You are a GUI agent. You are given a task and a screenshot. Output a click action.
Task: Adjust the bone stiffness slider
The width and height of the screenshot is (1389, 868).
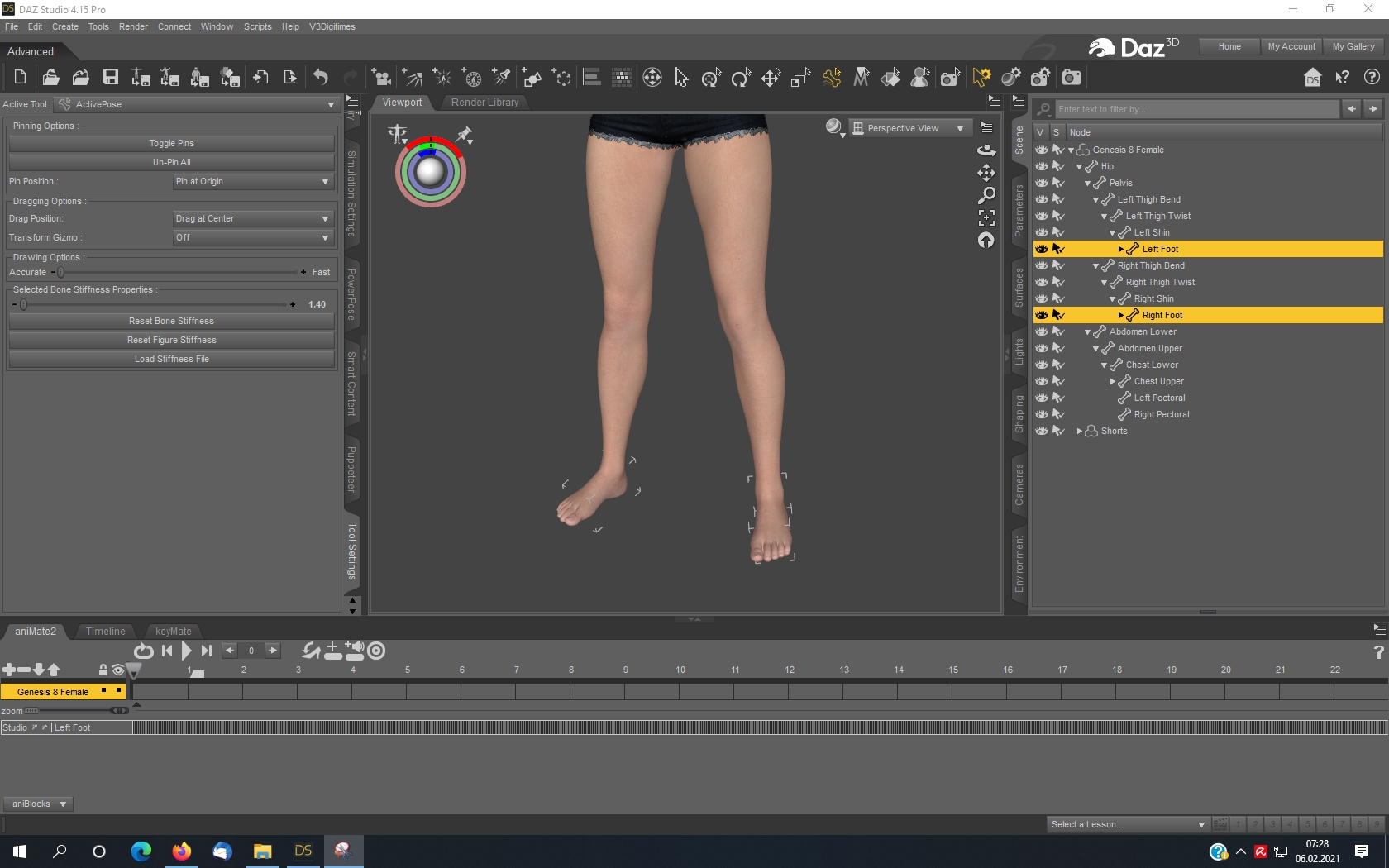click(x=24, y=304)
